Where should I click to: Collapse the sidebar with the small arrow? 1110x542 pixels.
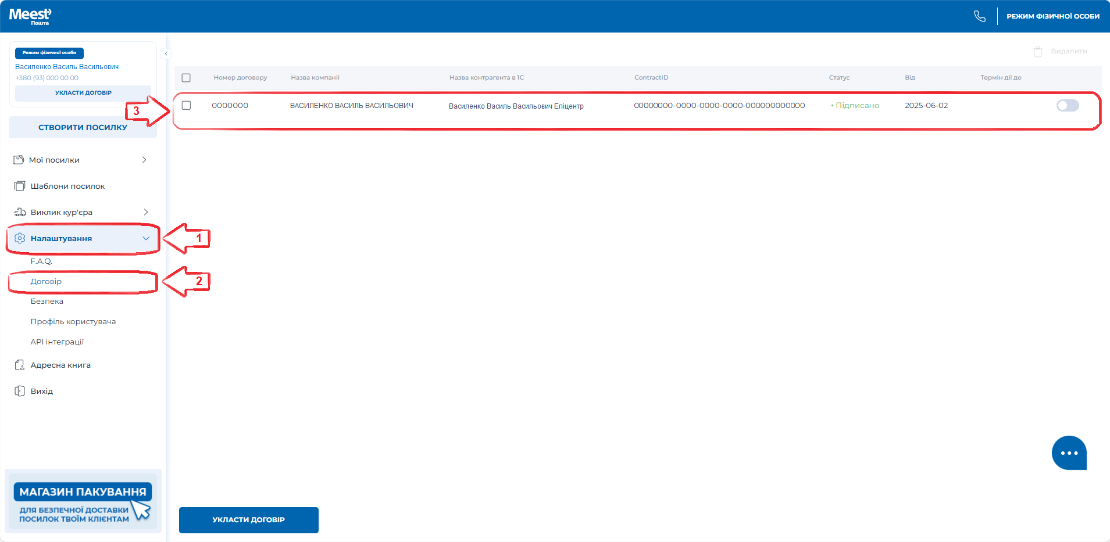tap(165, 53)
